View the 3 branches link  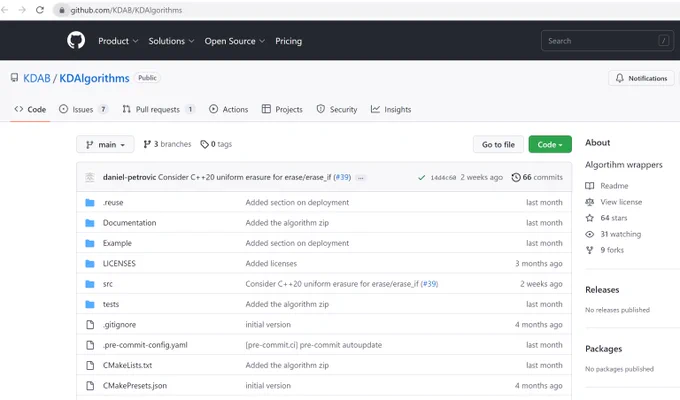(x=167, y=144)
